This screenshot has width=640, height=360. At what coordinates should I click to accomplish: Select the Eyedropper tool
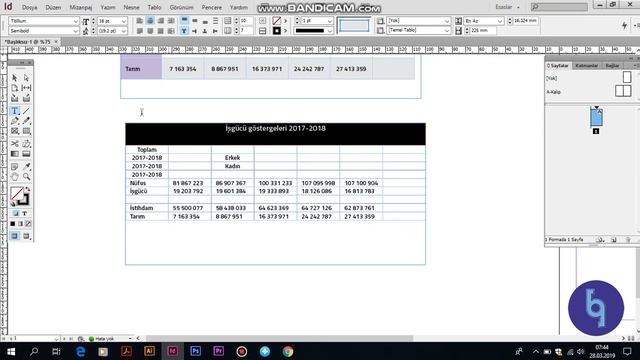tap(26, 167)
